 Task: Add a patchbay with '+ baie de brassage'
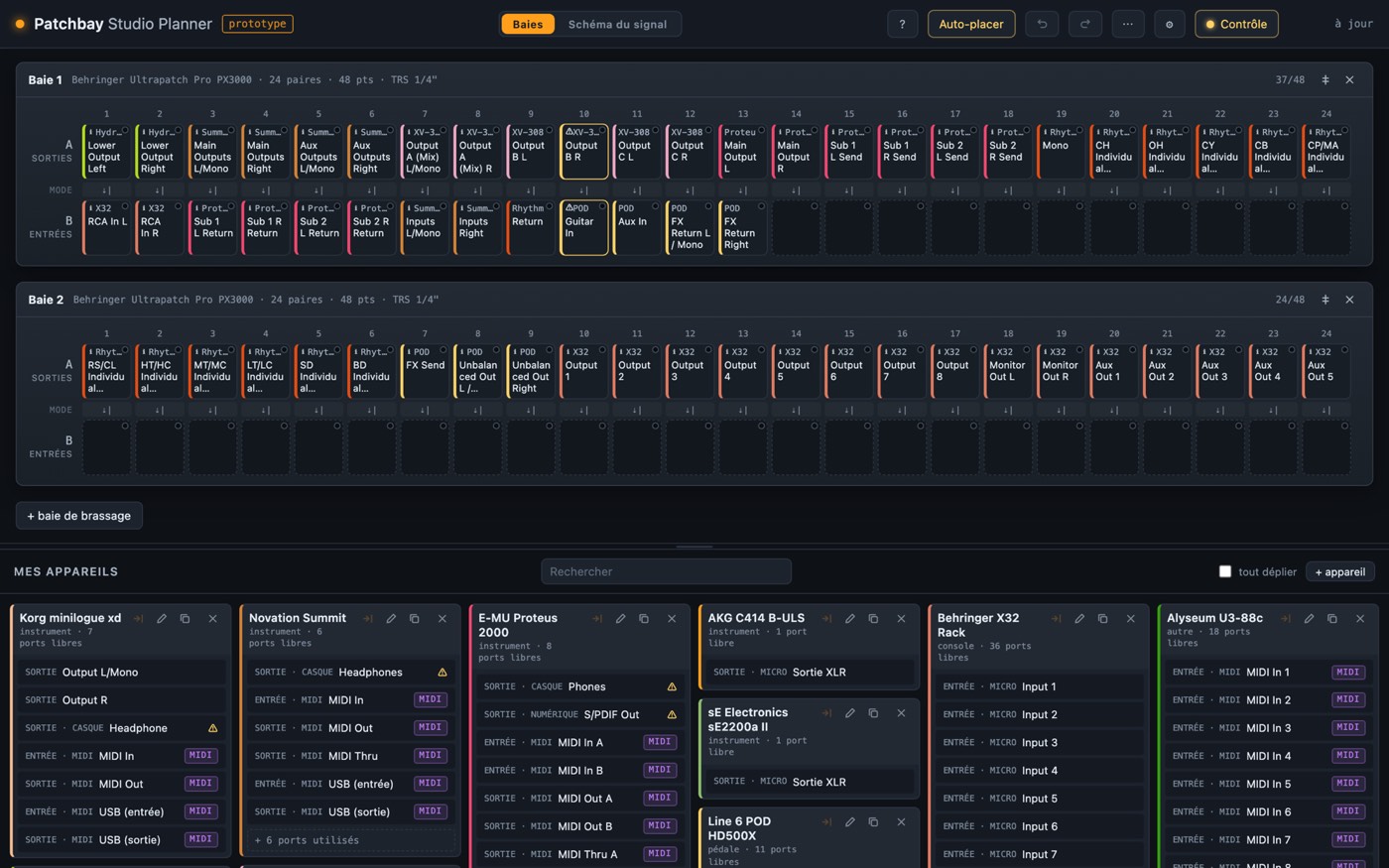coord(79,516)
